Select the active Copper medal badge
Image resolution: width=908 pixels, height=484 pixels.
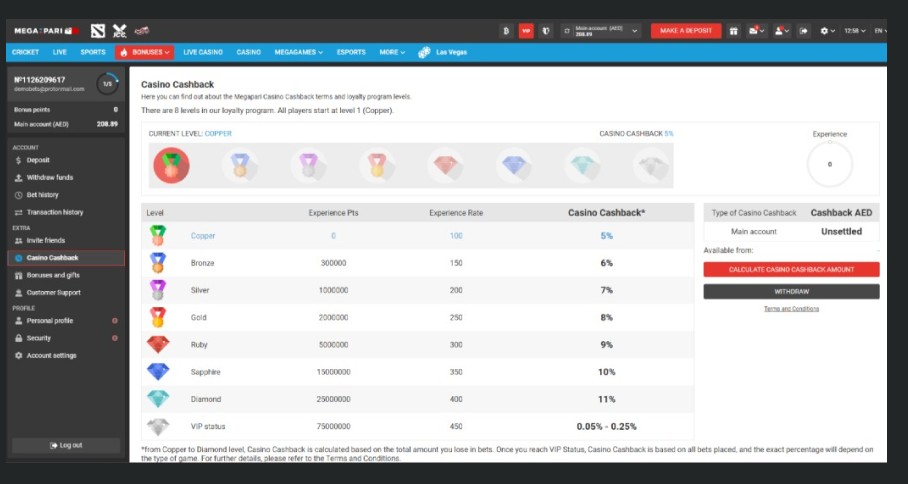pyautogui.click(x=171, y=165)
